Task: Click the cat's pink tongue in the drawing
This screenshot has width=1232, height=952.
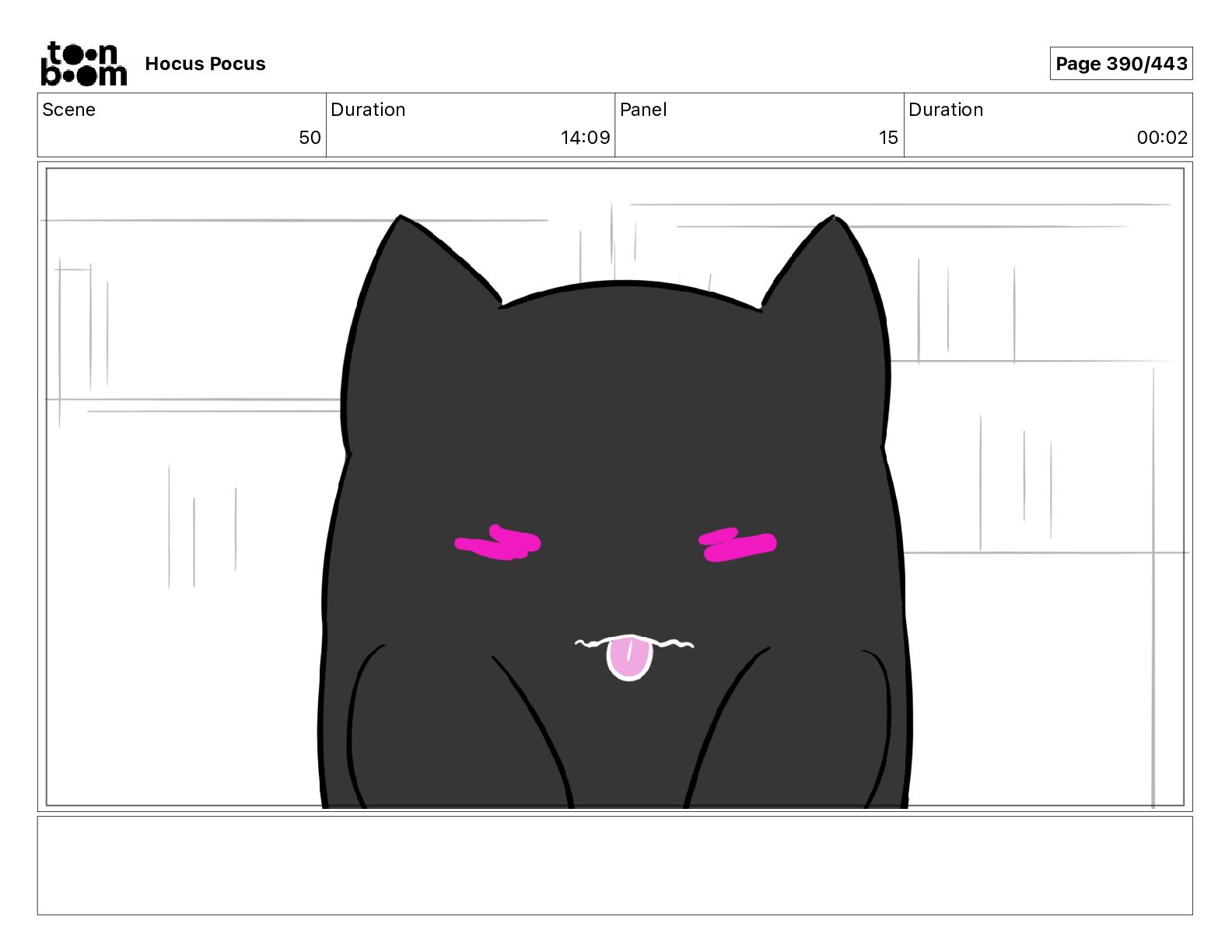Action: pyautogui.click(x=628, y=657)
